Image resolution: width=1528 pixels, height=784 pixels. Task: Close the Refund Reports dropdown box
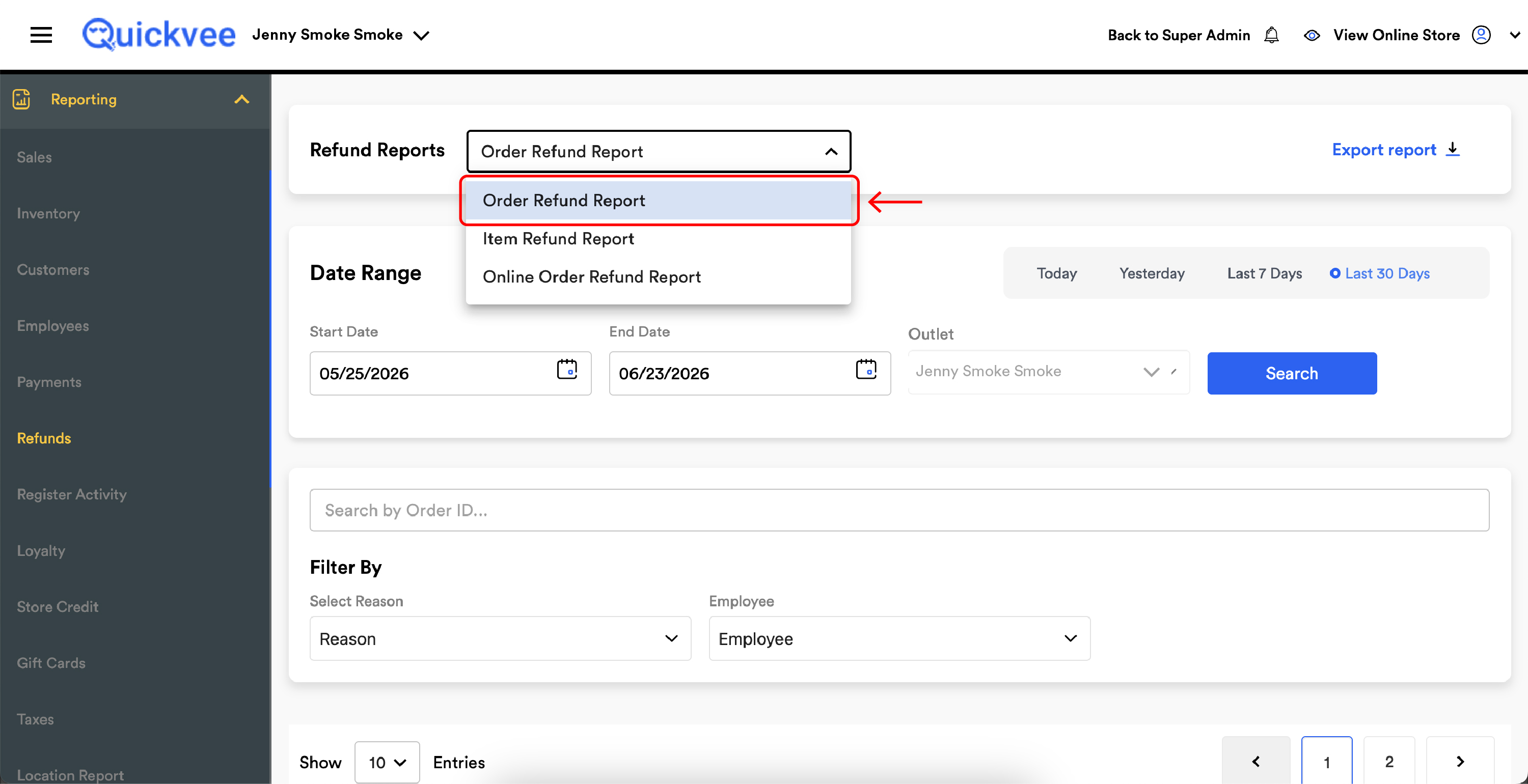point(659,151)
